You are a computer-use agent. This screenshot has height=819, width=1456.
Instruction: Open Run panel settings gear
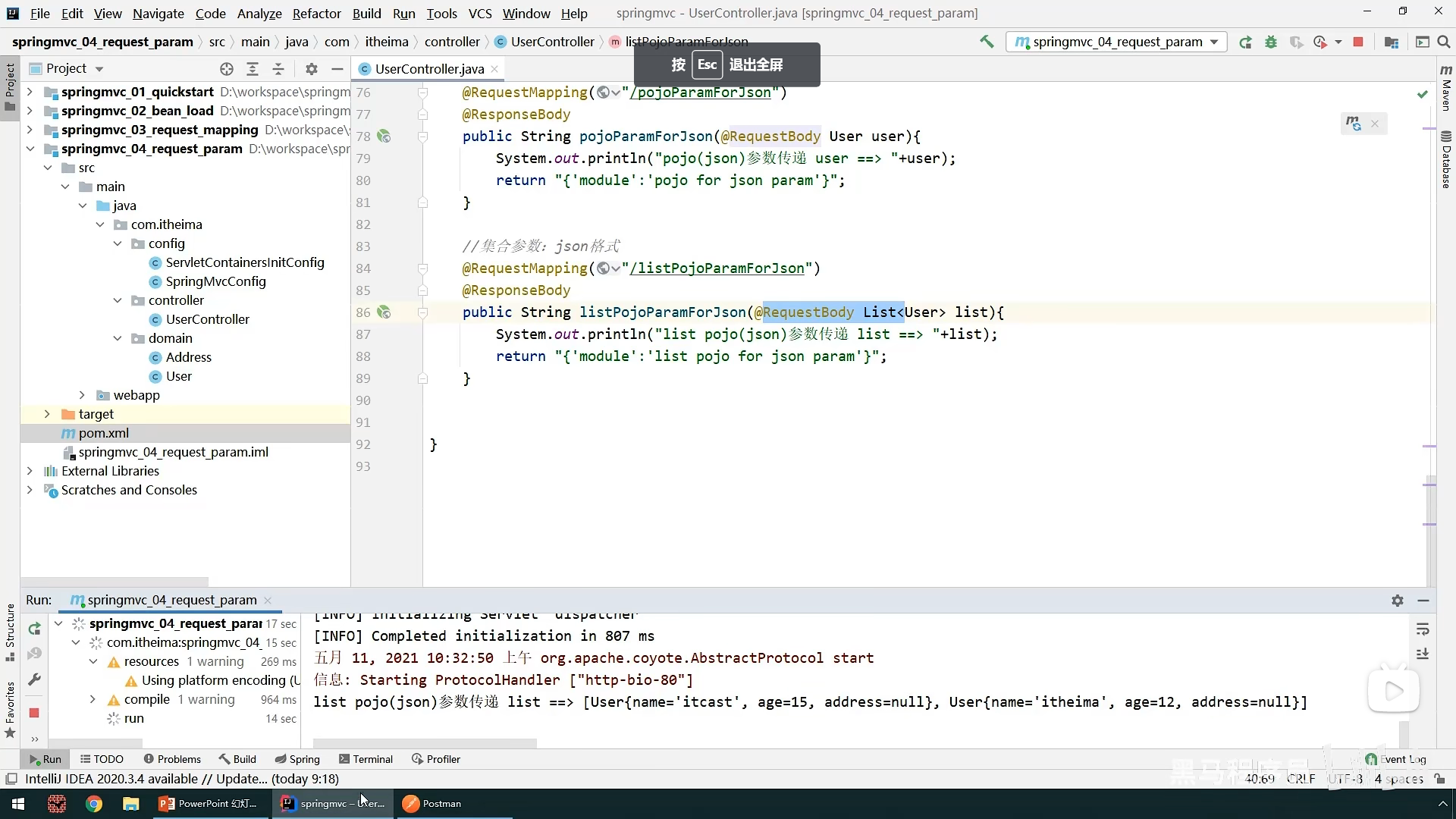(x=1398, y=600)
